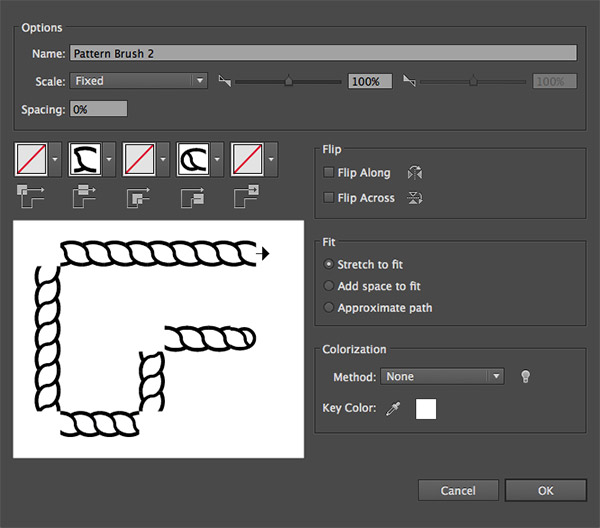Open the Scale dropdown set to Fixed
Screen dimensions: 600x528
tap(138, 81)
